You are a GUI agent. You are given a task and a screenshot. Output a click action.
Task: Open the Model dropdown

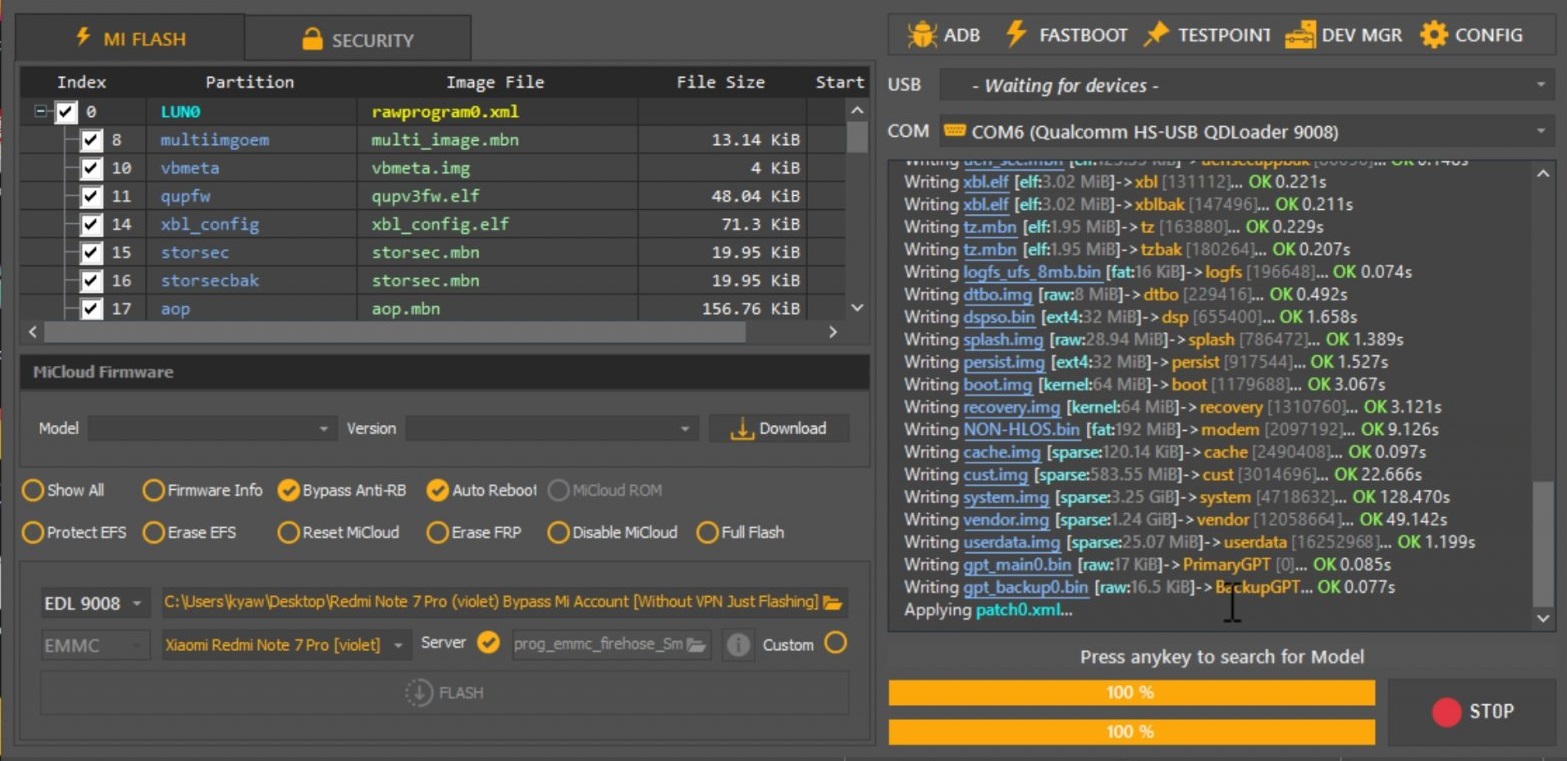pos(212,429)
